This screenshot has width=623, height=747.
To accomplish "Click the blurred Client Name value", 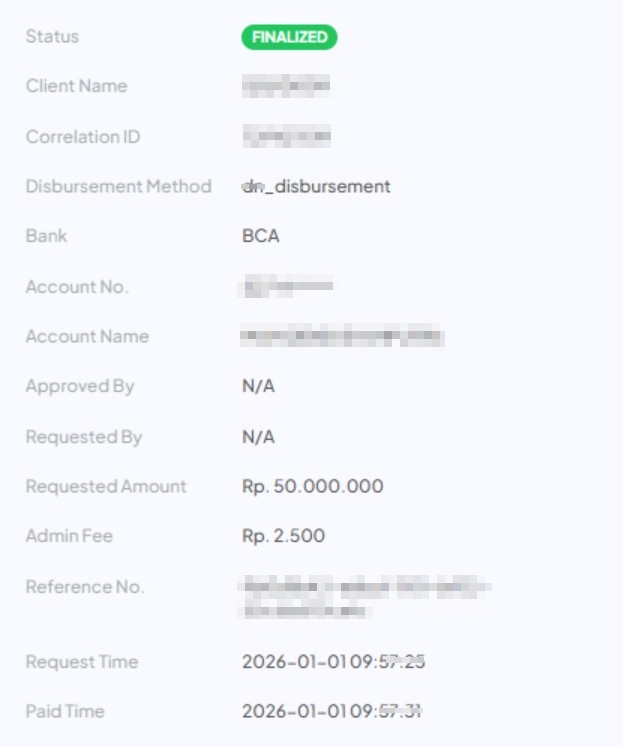I will [x=286, y=86].
